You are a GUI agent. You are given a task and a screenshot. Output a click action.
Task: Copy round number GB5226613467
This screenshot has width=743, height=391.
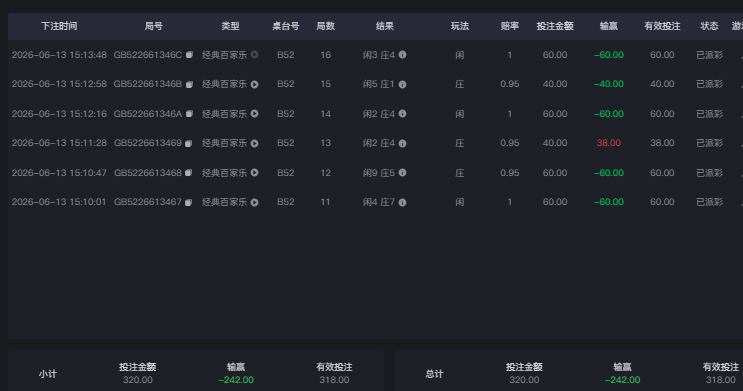pyautogui.click(x=188, y=202)
